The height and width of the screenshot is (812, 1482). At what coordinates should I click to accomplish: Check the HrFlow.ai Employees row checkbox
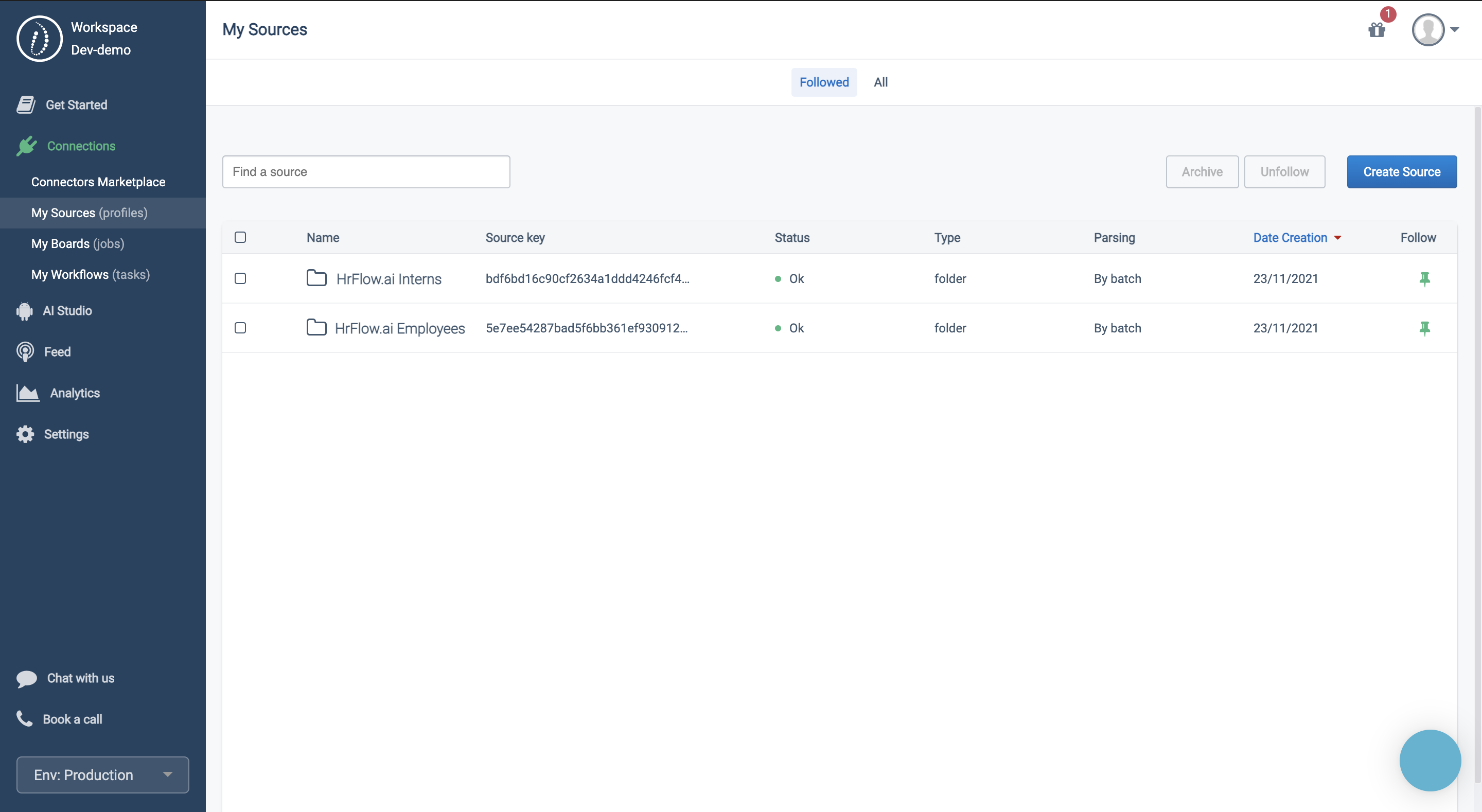pyautogui.click(x=240, y=327)
